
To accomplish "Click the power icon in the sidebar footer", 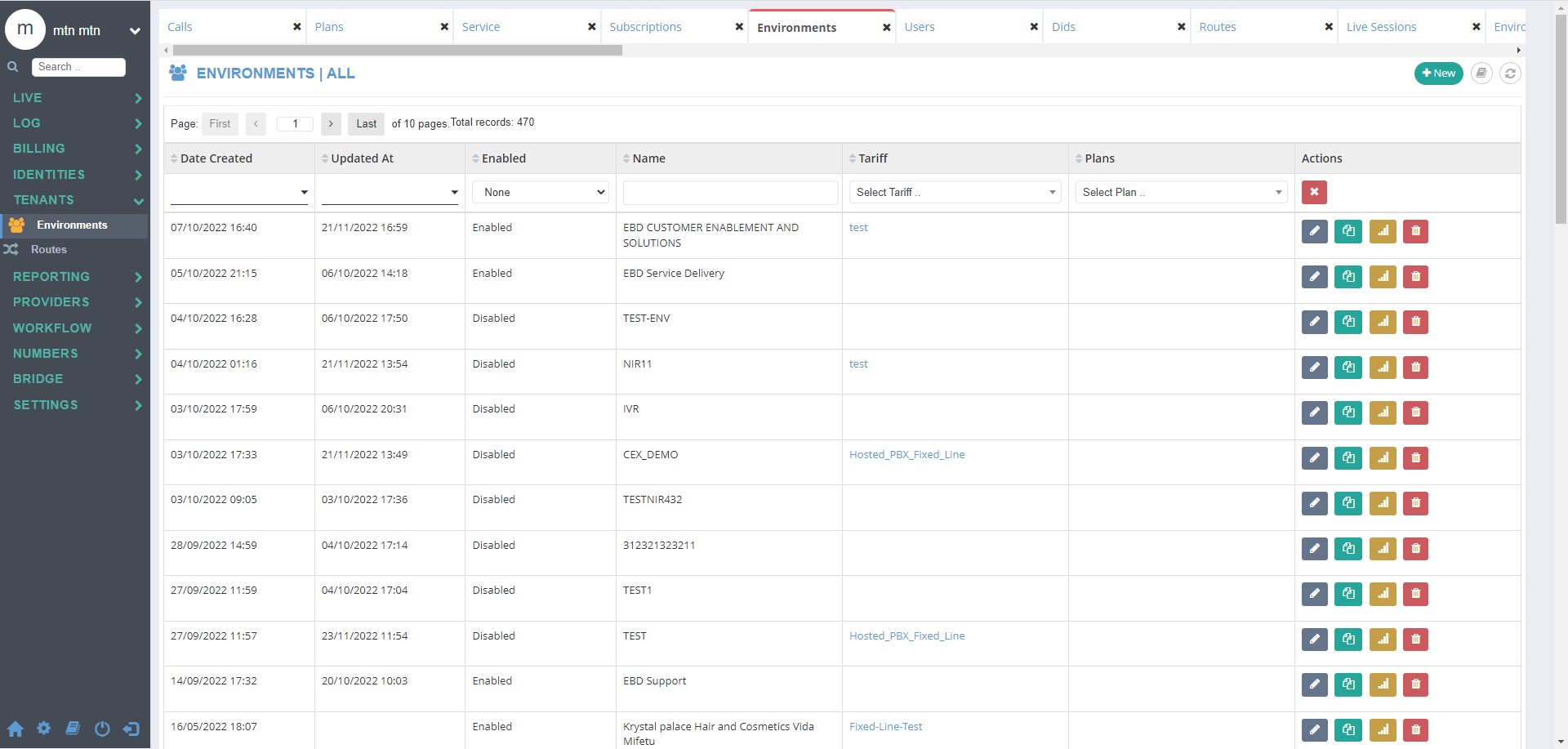I will [102, 729].
